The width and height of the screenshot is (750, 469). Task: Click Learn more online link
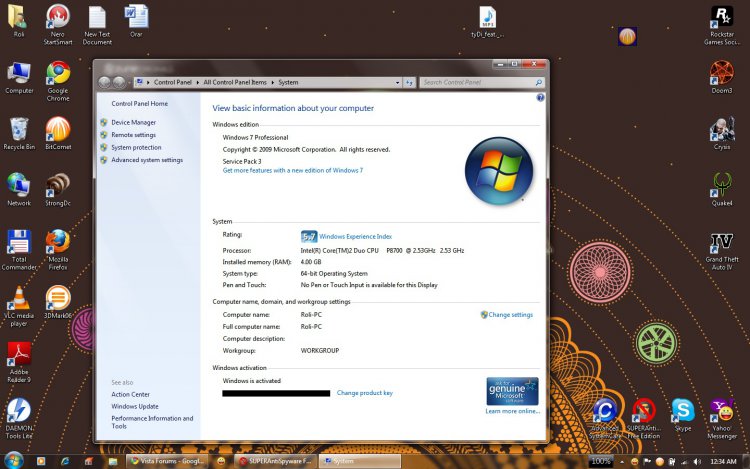[x=512, y=411]
